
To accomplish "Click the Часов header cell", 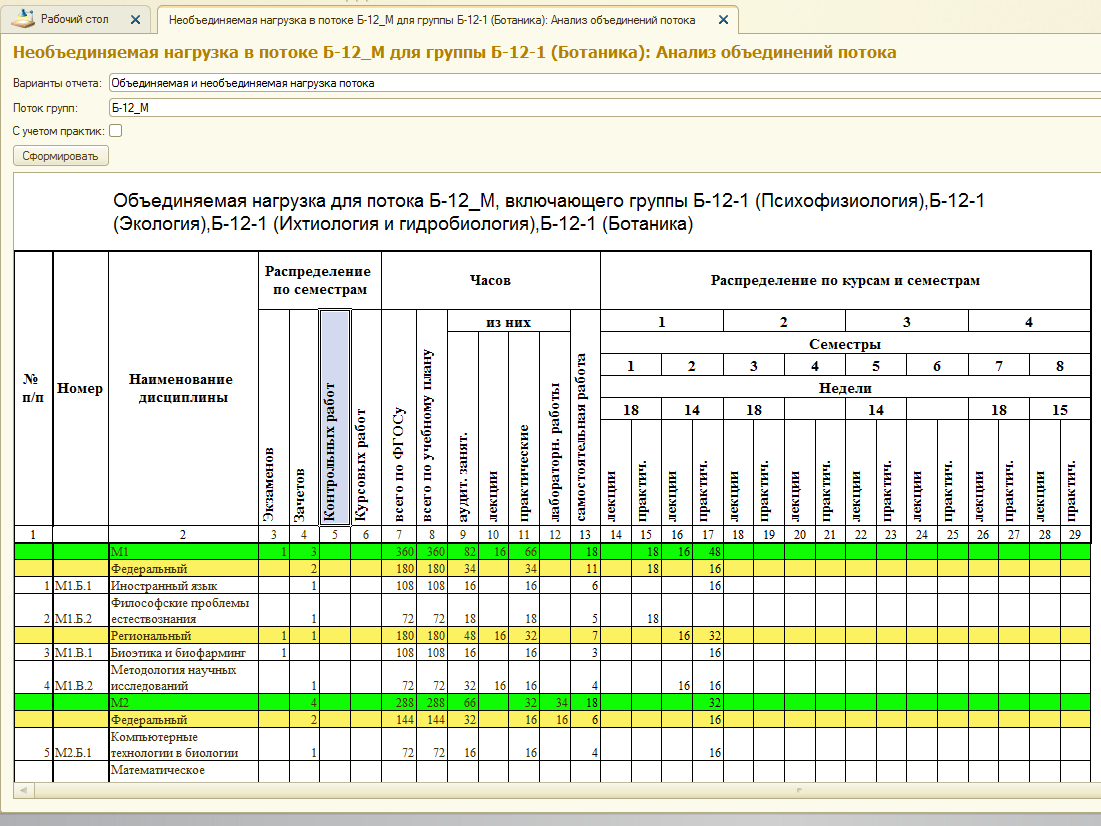I will 490,280.
